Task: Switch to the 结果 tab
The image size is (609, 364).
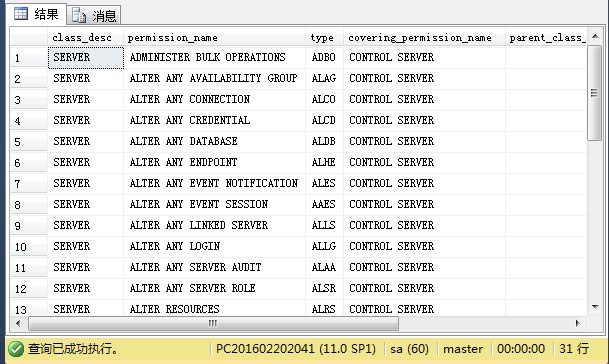Action: (36, 14)
